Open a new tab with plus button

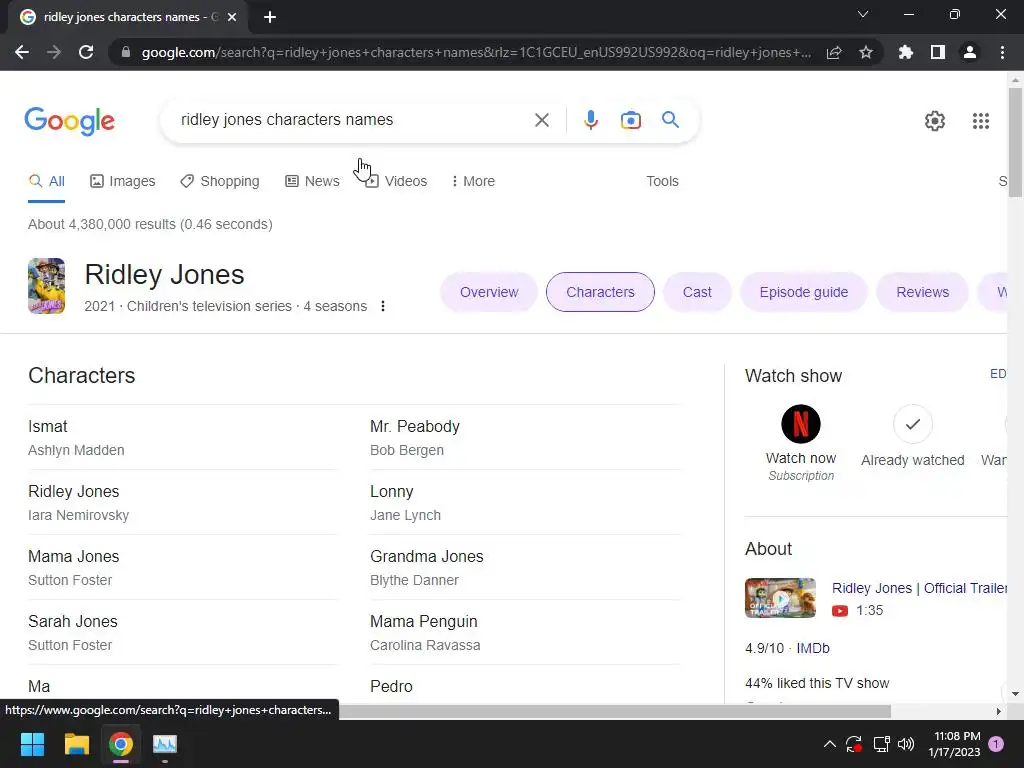point(270,17)
